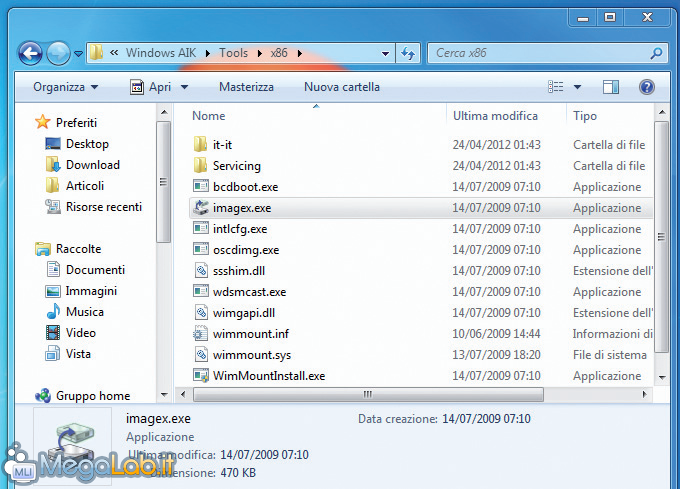Sort by the Nome column header
The height and width of the screenshot is (489, 680).
[209, 116]
